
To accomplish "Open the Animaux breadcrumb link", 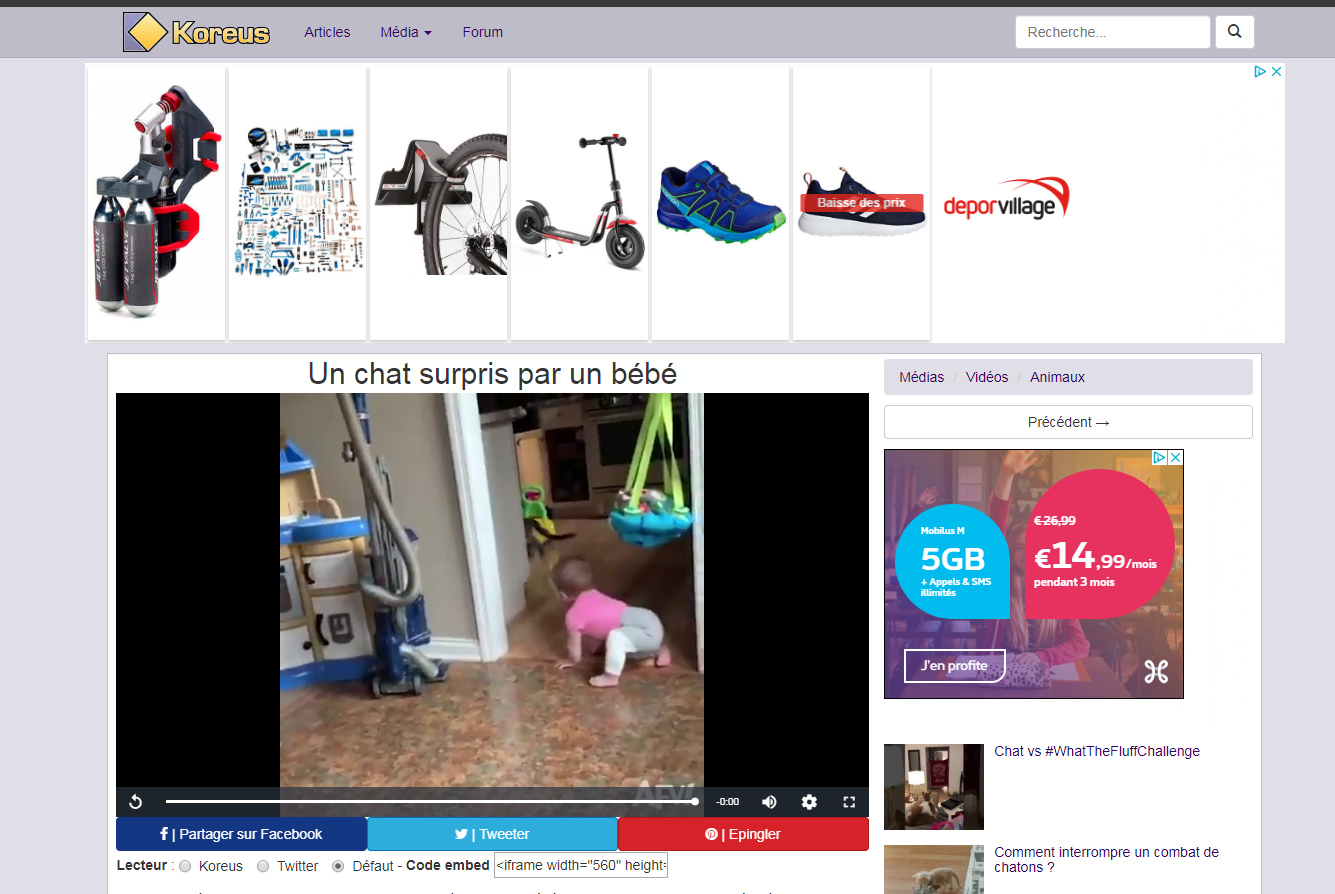I will pyautogui.click(x=1057, y=377).
